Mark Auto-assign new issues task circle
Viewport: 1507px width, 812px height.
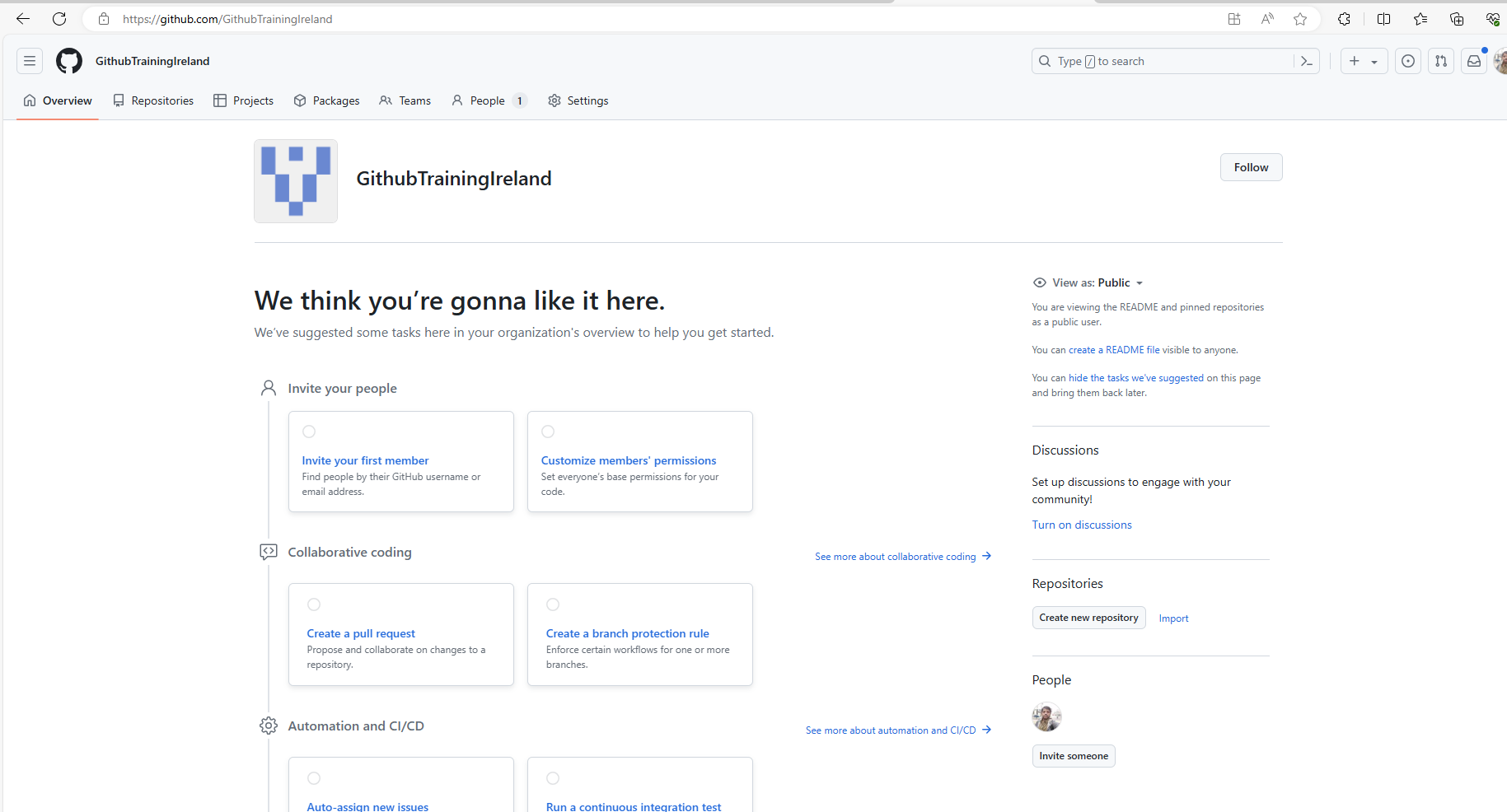(314, 778)
